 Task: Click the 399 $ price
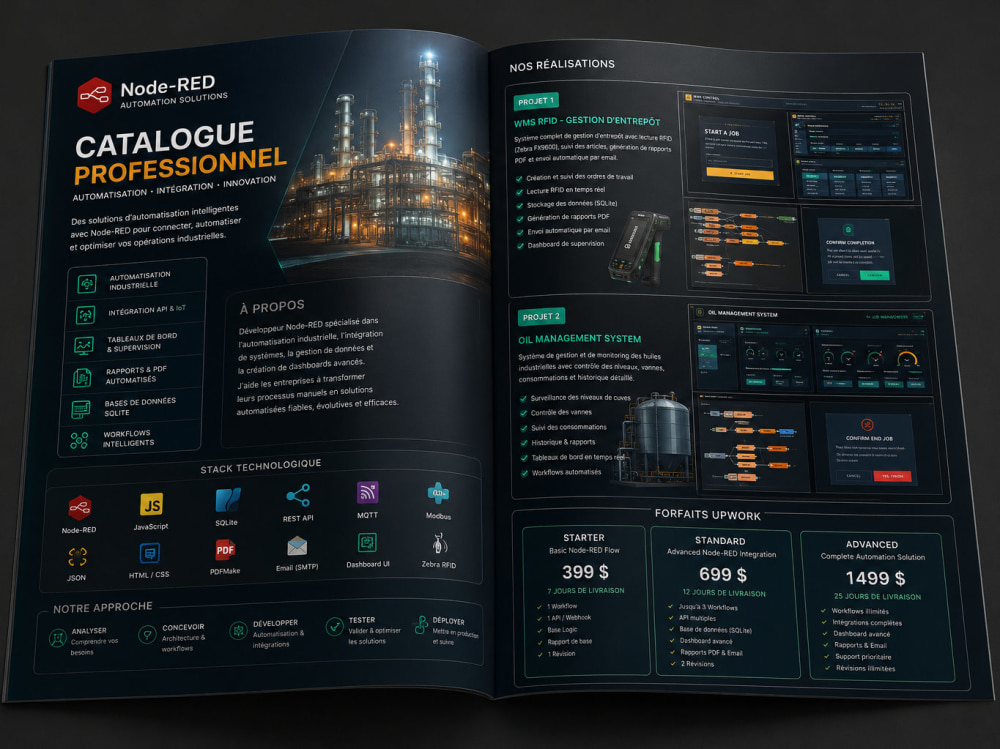[585, 572]
